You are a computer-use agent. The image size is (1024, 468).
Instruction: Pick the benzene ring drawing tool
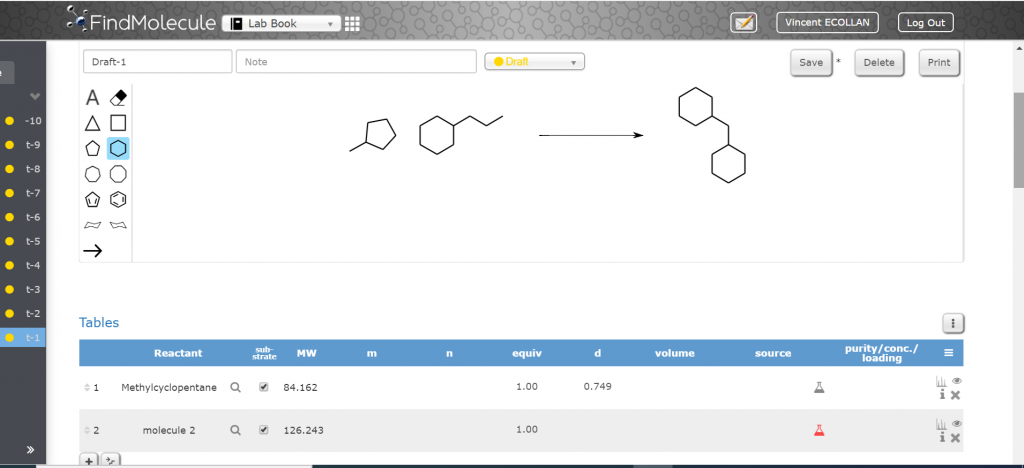118,199
